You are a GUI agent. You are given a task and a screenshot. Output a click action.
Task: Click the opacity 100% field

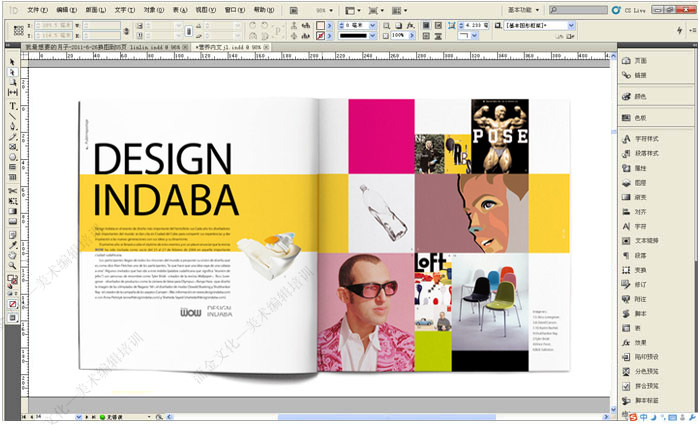[x=399, y=36]
